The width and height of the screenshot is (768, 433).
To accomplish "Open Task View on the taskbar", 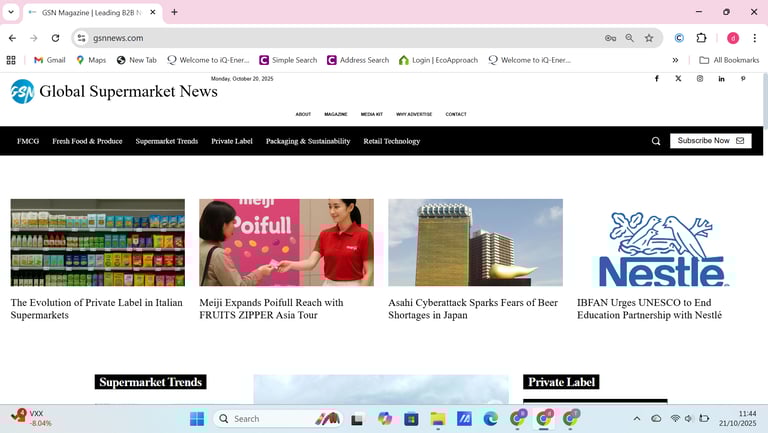I will coord(357,419).
